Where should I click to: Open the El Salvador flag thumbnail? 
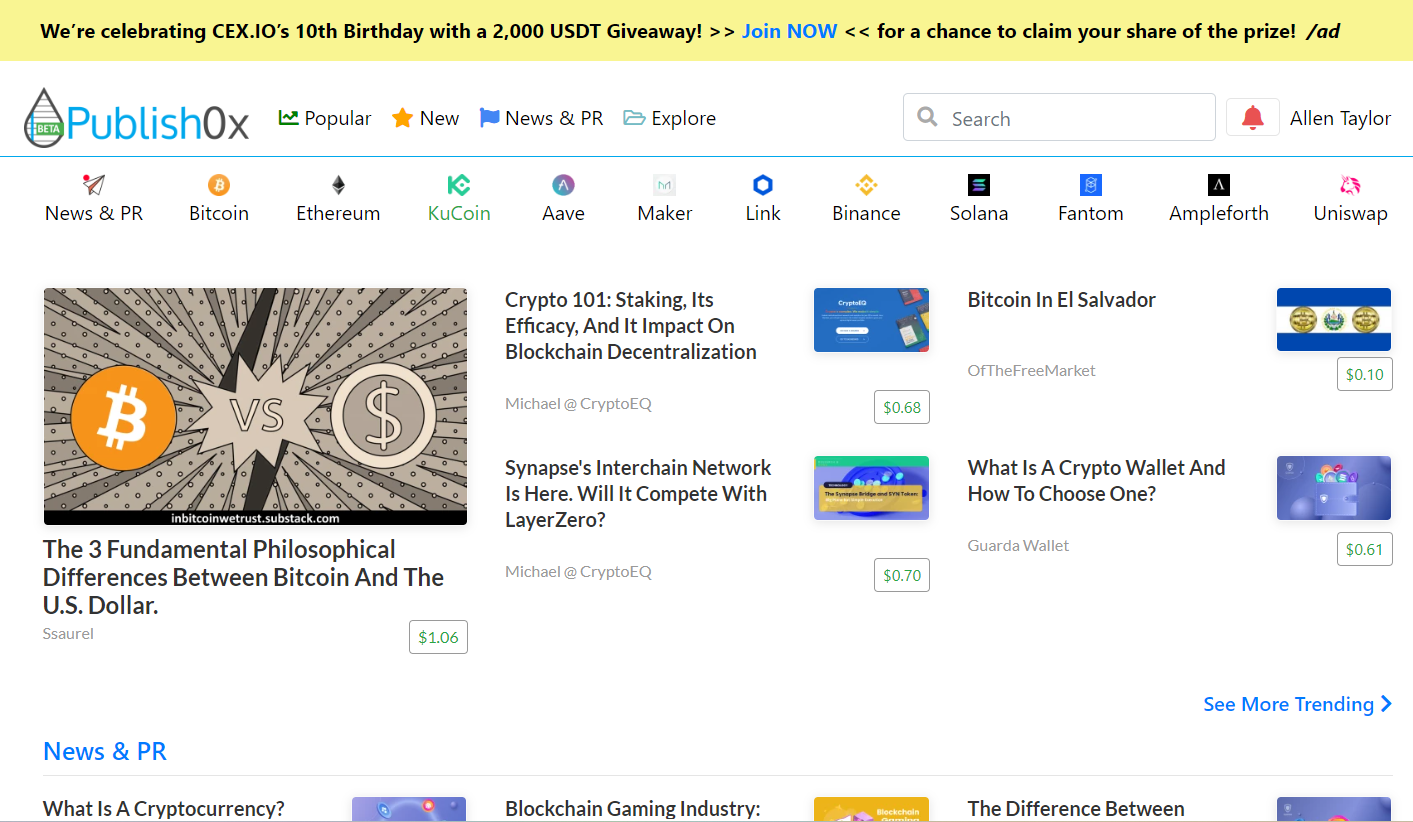pyautogui.click(x=1334, y=320)
